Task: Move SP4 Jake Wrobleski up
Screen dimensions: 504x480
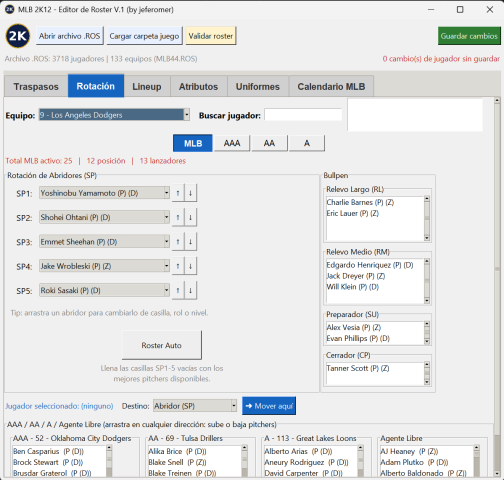Action: (x=178, y=266)
